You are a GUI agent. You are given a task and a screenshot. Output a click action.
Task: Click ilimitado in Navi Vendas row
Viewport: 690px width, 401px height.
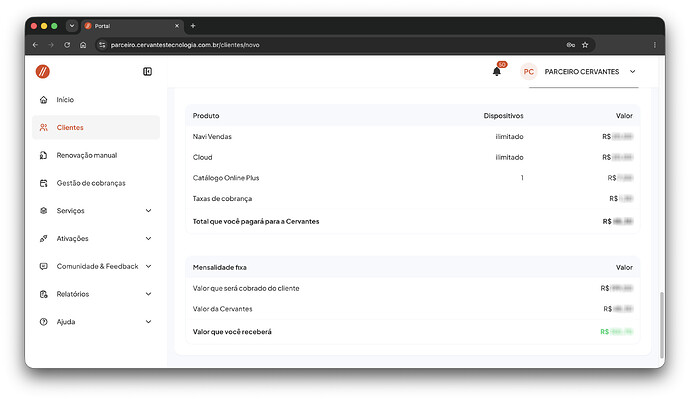pyautogui.click(x=510, y=136)
